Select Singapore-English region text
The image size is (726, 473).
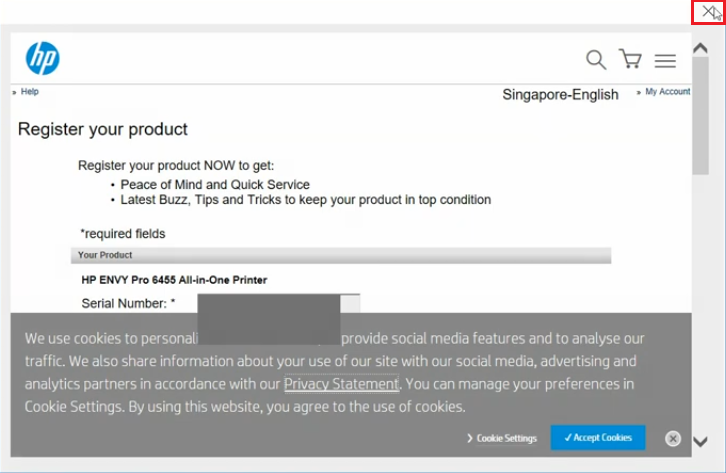pyautogui.click(x=560, y=94)
